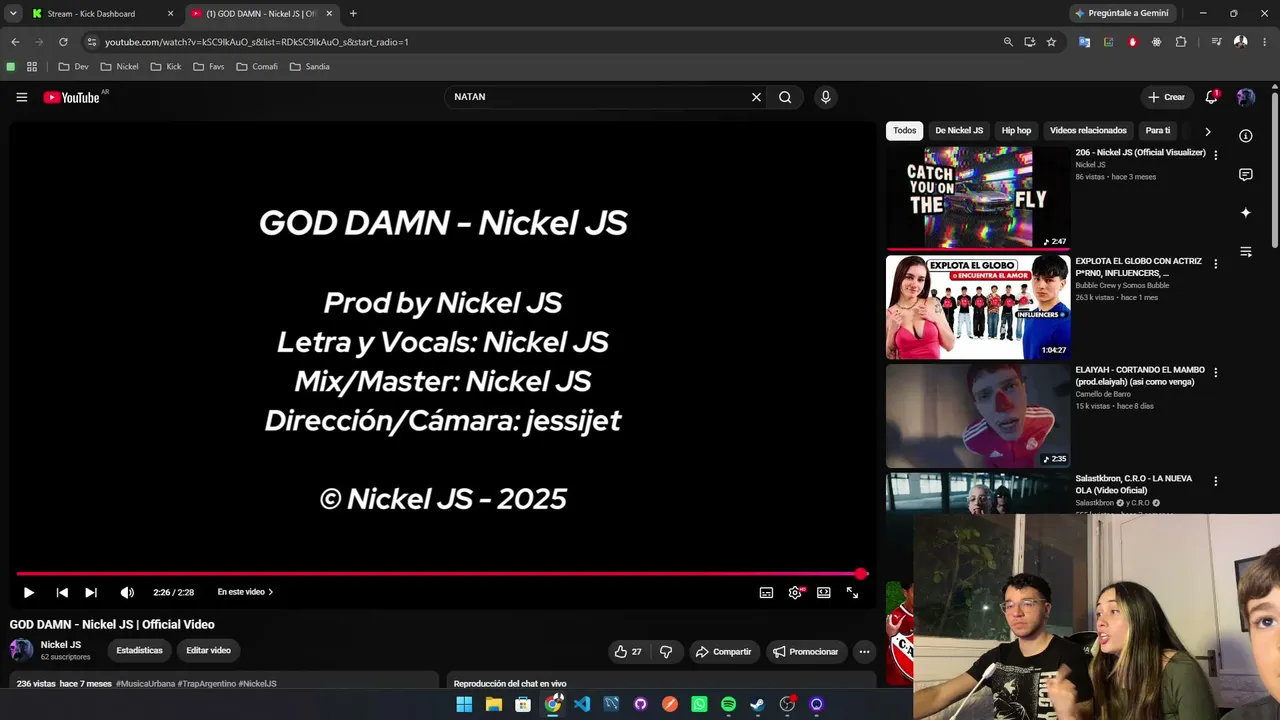
Task: Go to the YouTube home logo
Action: [x=72, y=97]
